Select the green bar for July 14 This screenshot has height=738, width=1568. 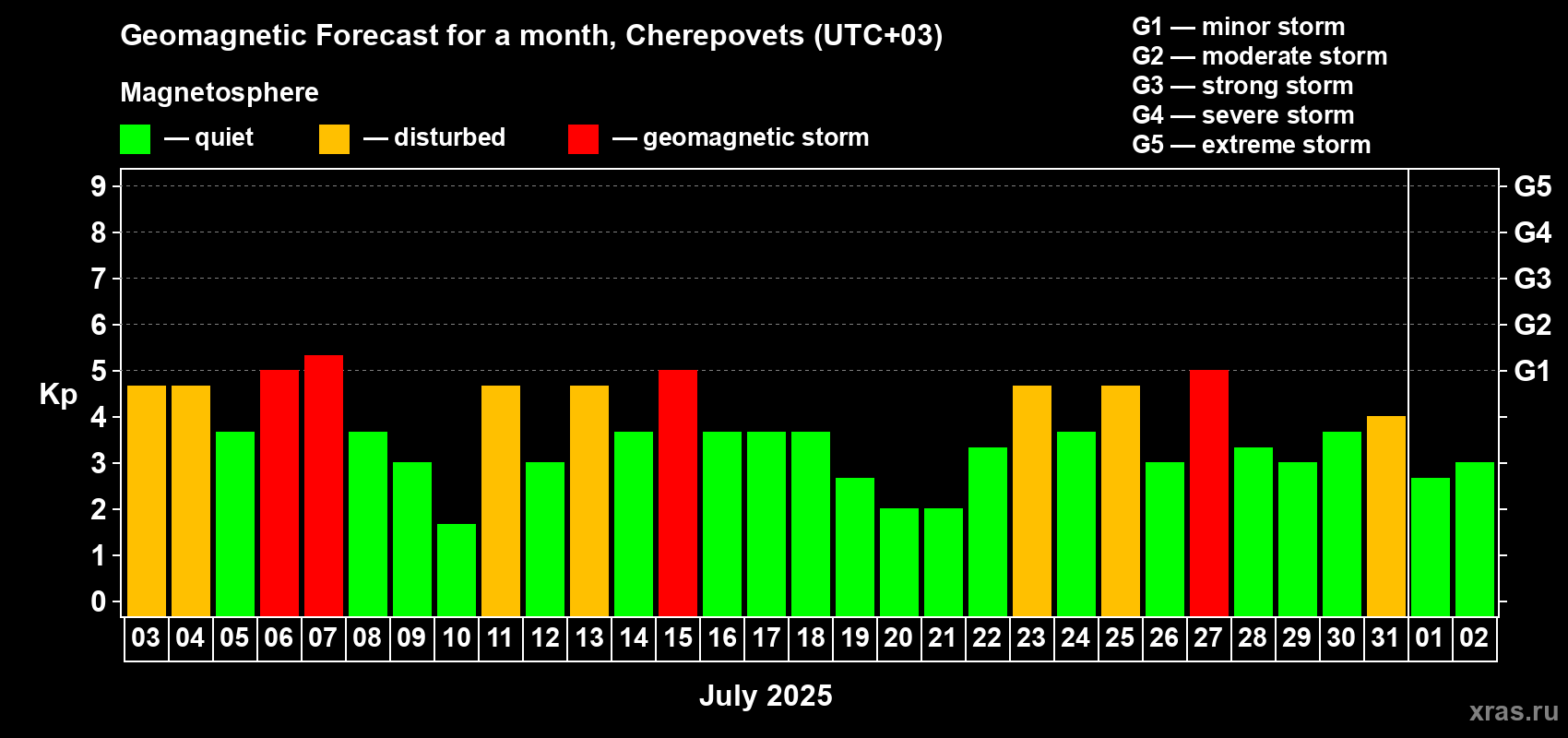634,524
